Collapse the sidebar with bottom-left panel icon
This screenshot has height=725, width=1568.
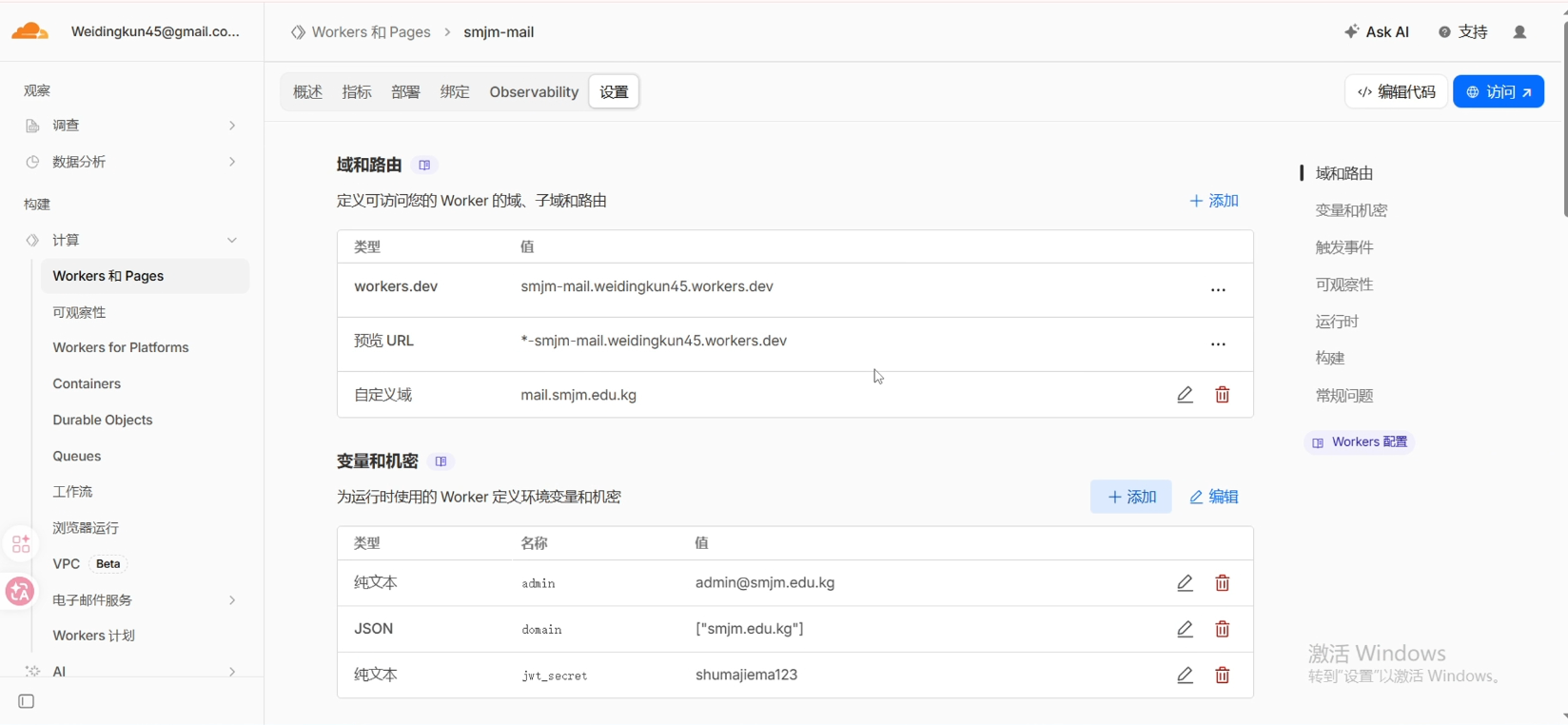27,702
